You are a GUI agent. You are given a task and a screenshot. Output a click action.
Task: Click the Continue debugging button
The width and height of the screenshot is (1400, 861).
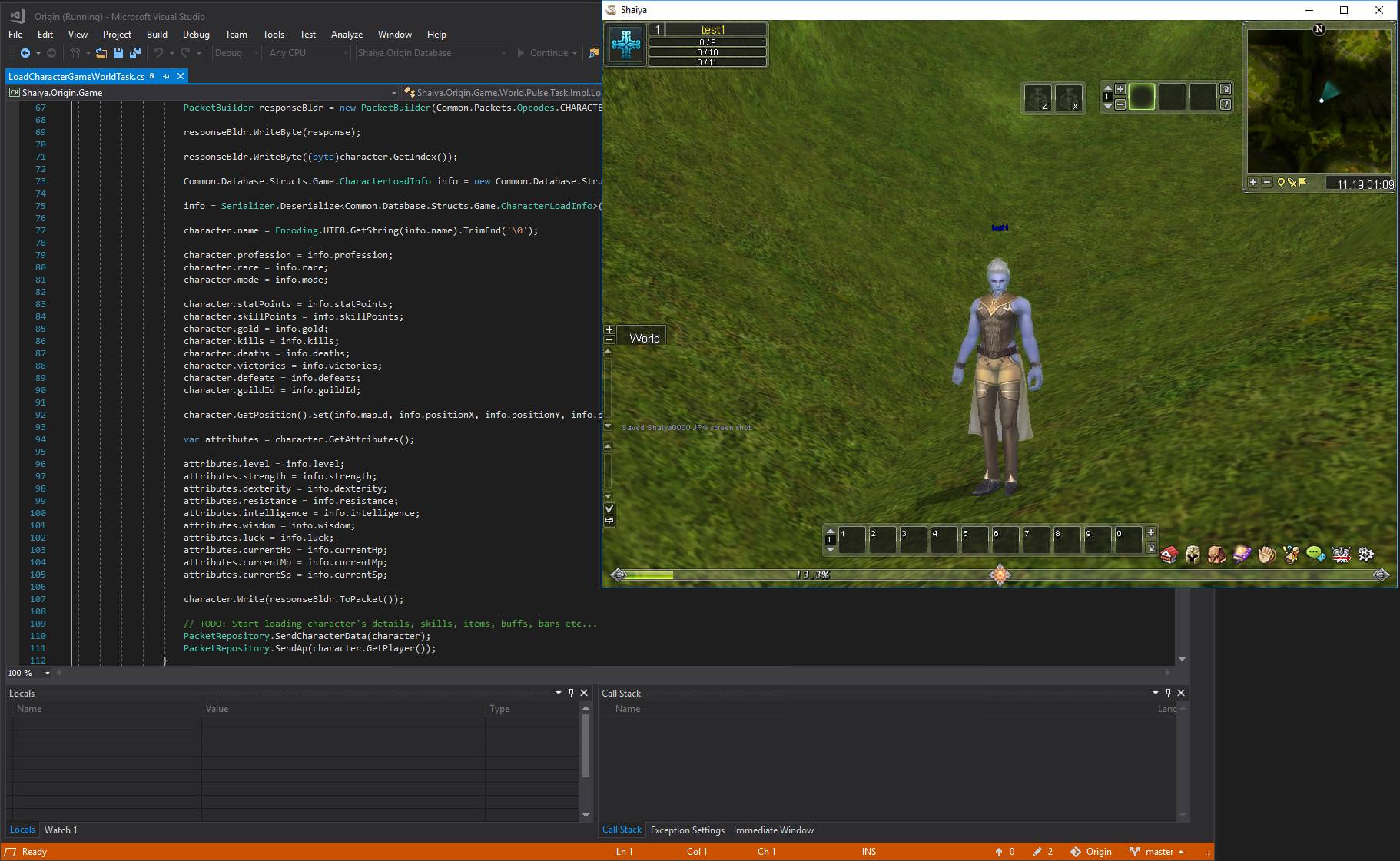[x=542, y=53]
